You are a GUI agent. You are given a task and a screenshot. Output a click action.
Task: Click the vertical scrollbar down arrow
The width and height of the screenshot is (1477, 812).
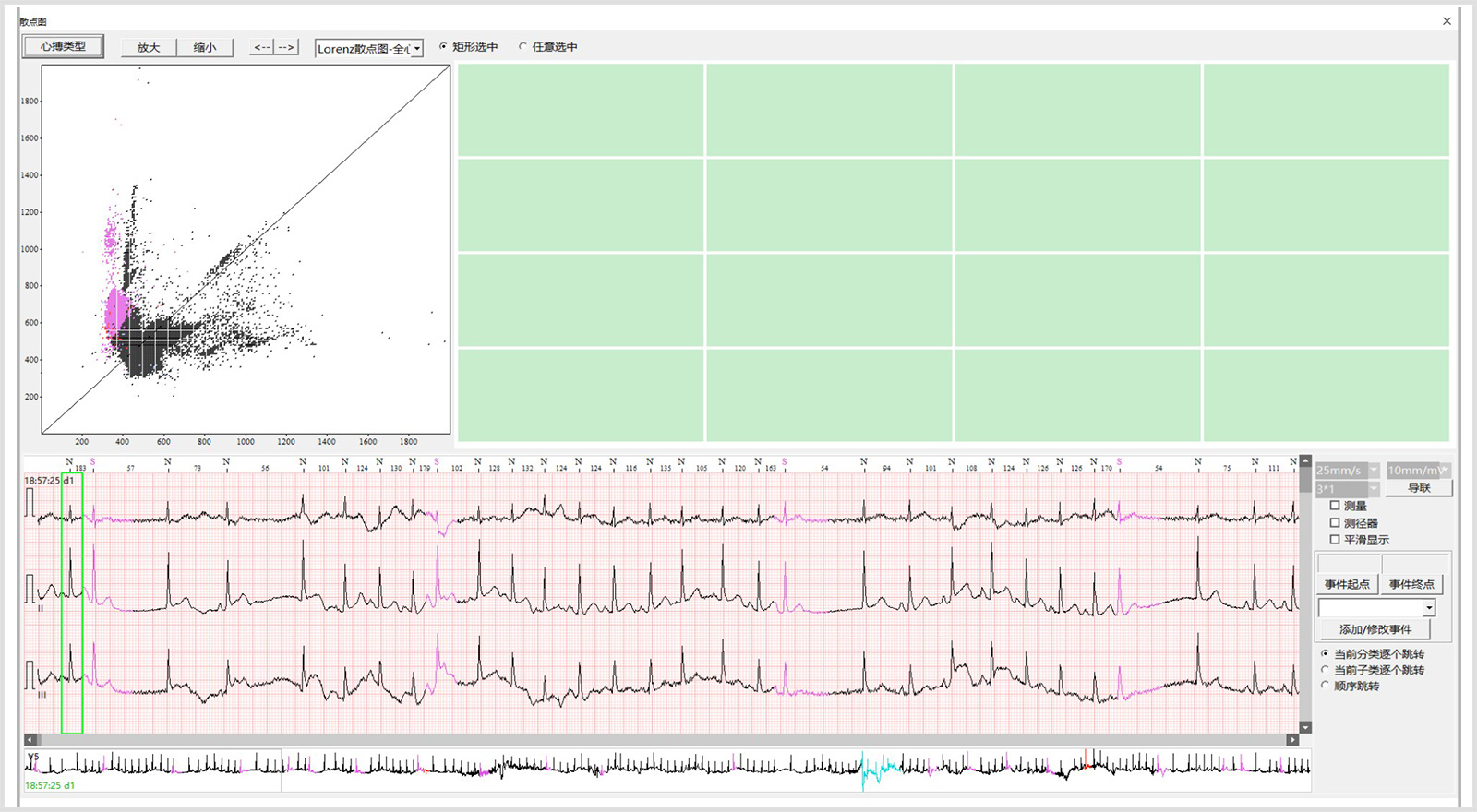(1305, 728)
